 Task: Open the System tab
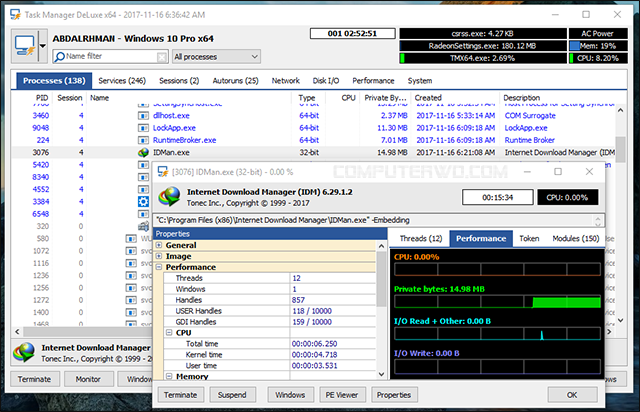click(x=420, y=81)
